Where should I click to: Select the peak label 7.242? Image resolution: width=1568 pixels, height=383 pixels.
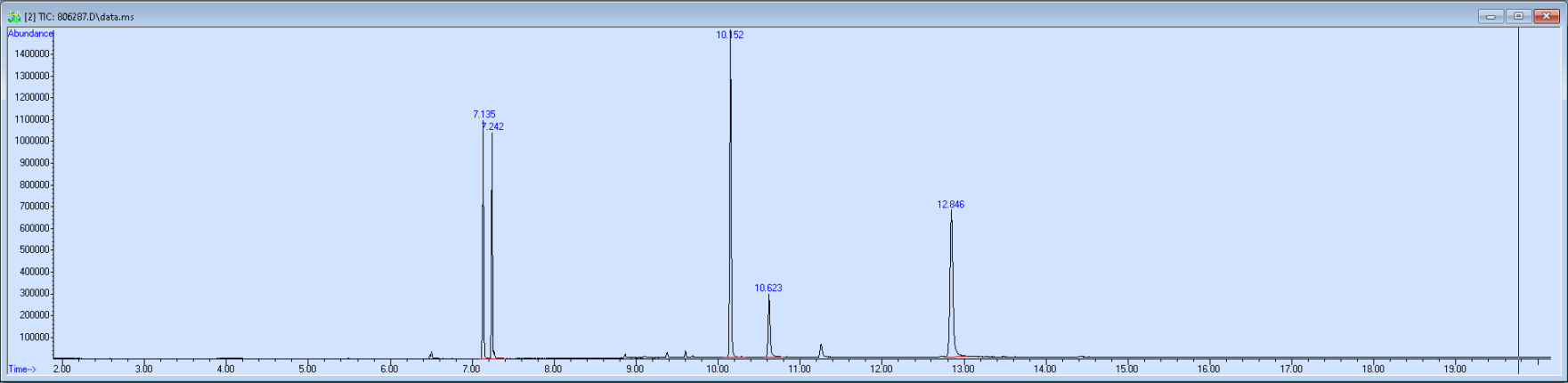point(493,126)
